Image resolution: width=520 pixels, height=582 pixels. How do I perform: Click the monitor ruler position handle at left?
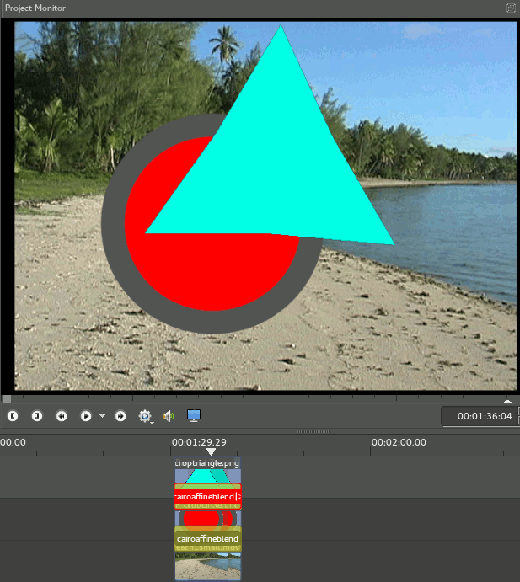pyautogui.click(x=7, y=399)
